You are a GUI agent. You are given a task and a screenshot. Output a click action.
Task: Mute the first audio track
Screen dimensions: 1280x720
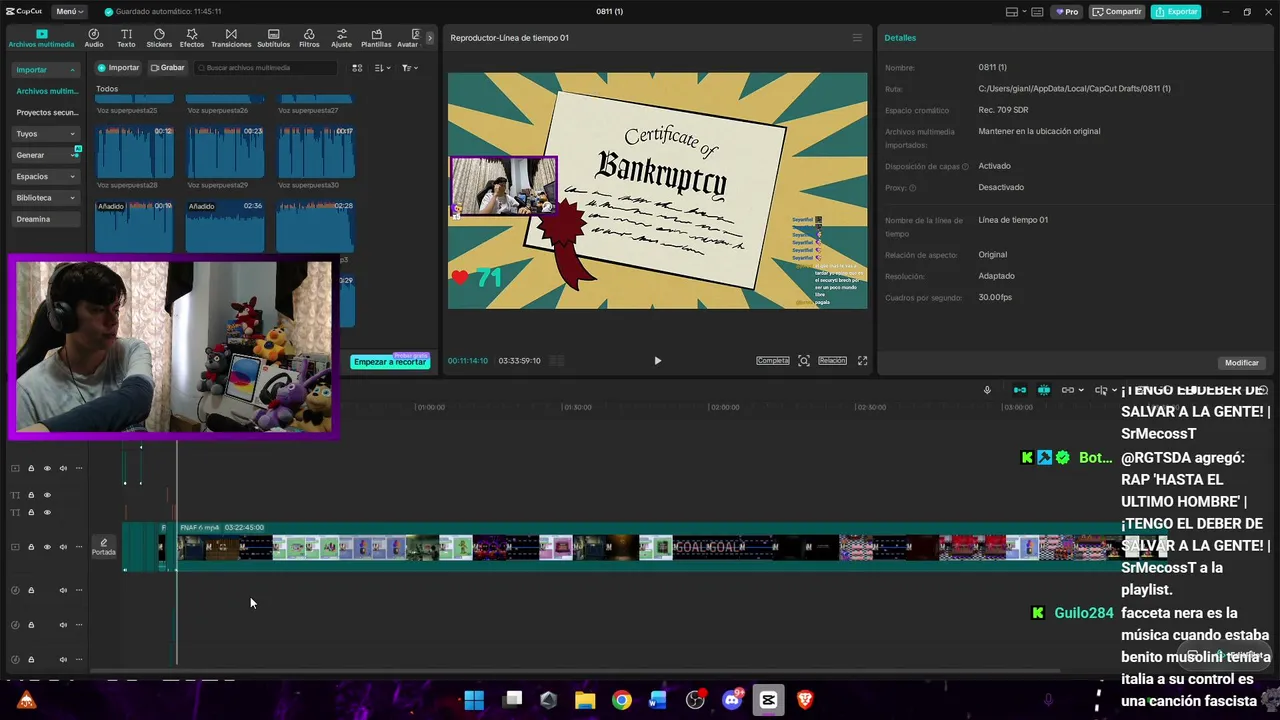[63, 590]
